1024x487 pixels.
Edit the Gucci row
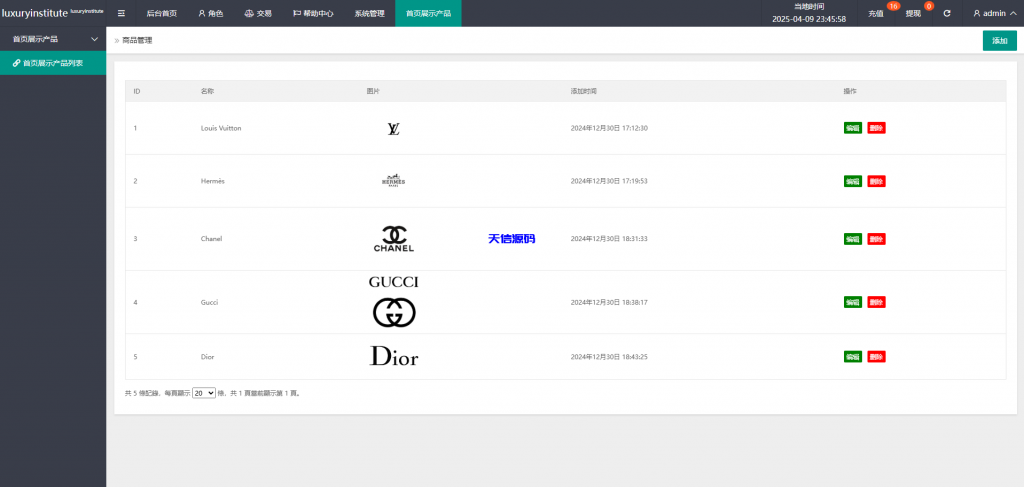852,302
